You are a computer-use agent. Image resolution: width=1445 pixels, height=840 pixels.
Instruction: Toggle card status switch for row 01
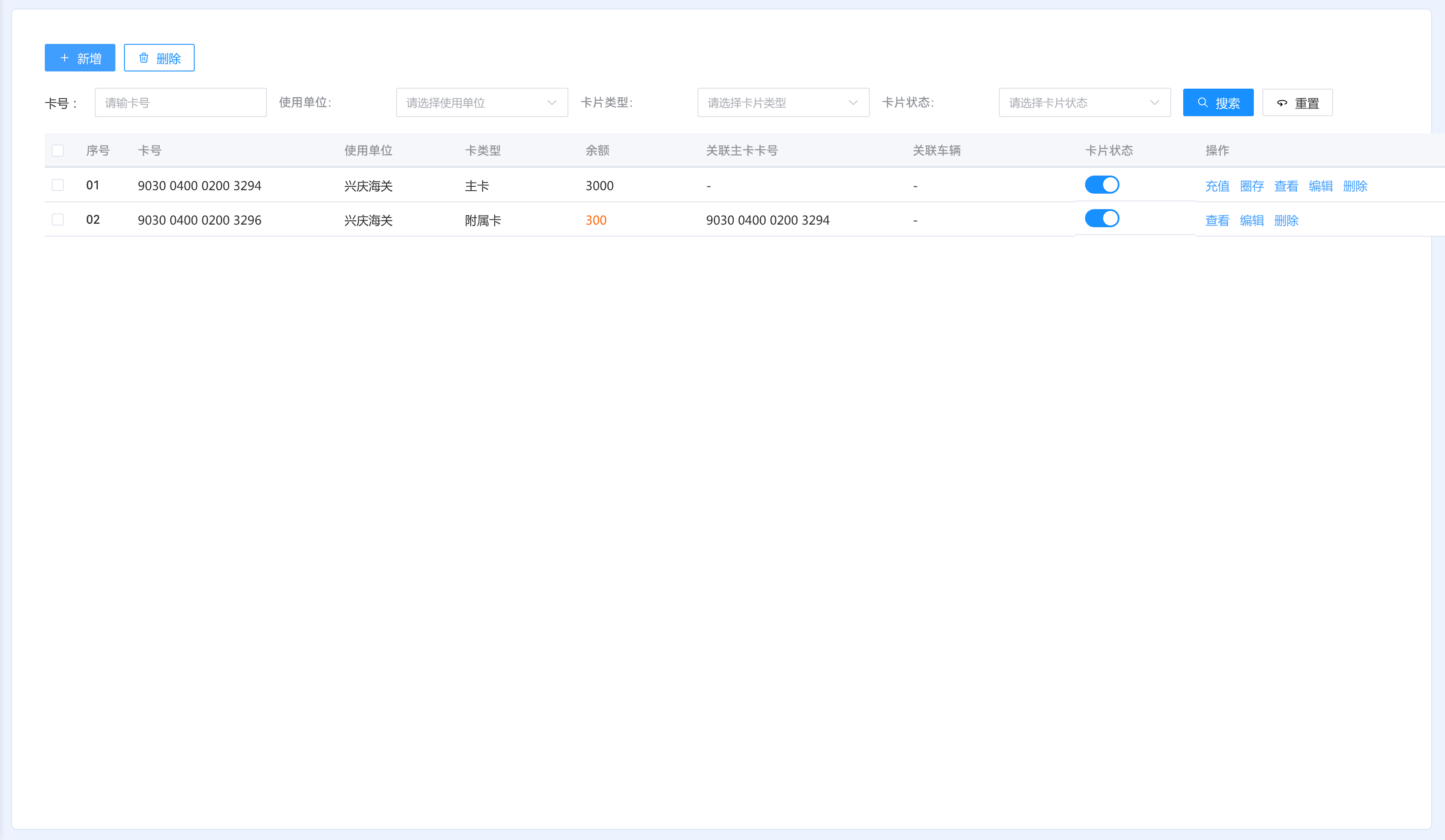(1101, 185)
